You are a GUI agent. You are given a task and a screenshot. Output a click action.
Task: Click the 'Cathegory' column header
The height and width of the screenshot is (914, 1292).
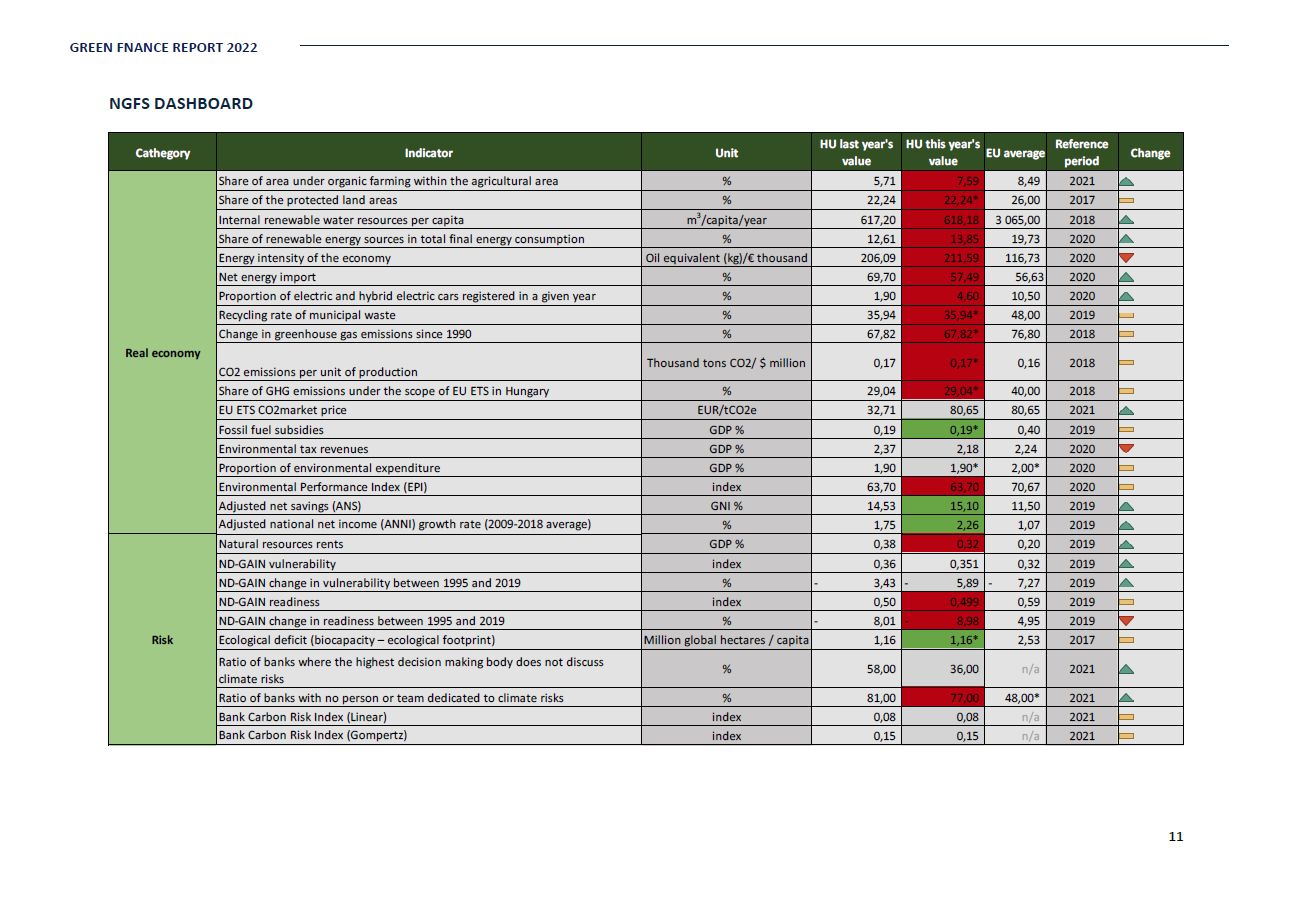point(162,153)
